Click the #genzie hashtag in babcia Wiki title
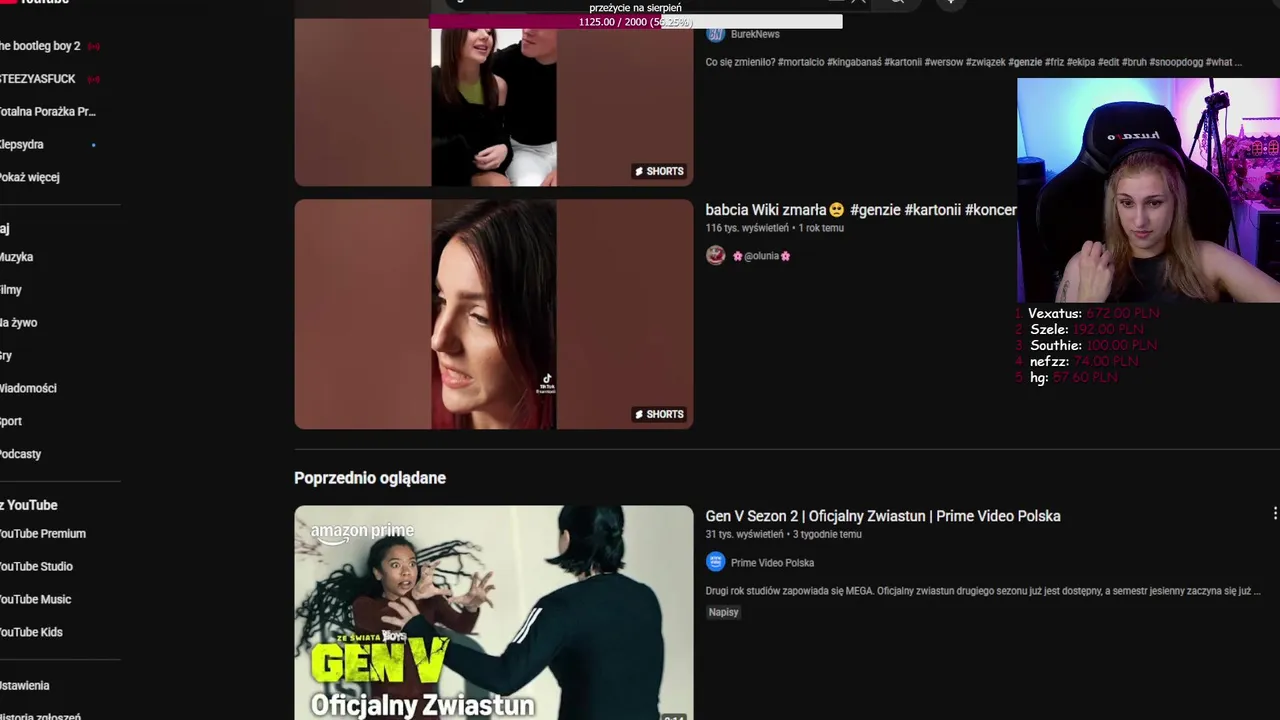Screen dimensions: 1280x720 pos(874,210)
